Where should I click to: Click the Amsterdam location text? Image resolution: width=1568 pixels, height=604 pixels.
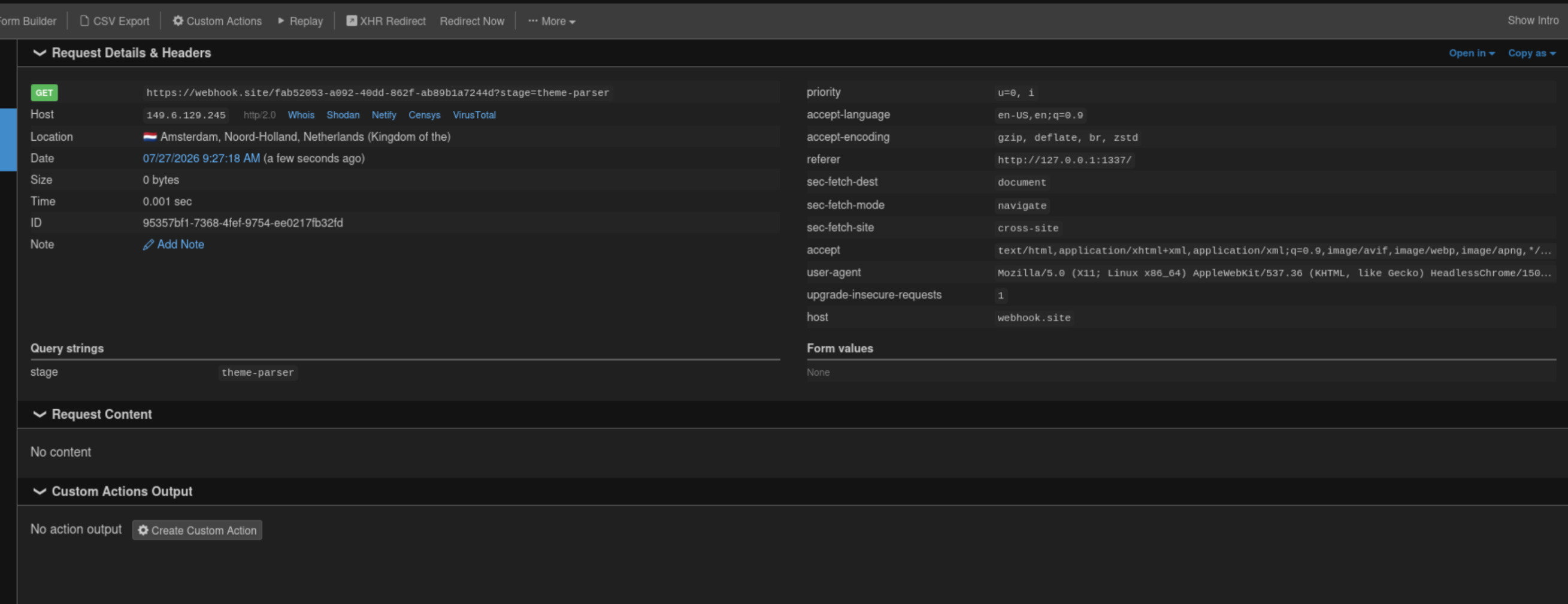point(305,137)
